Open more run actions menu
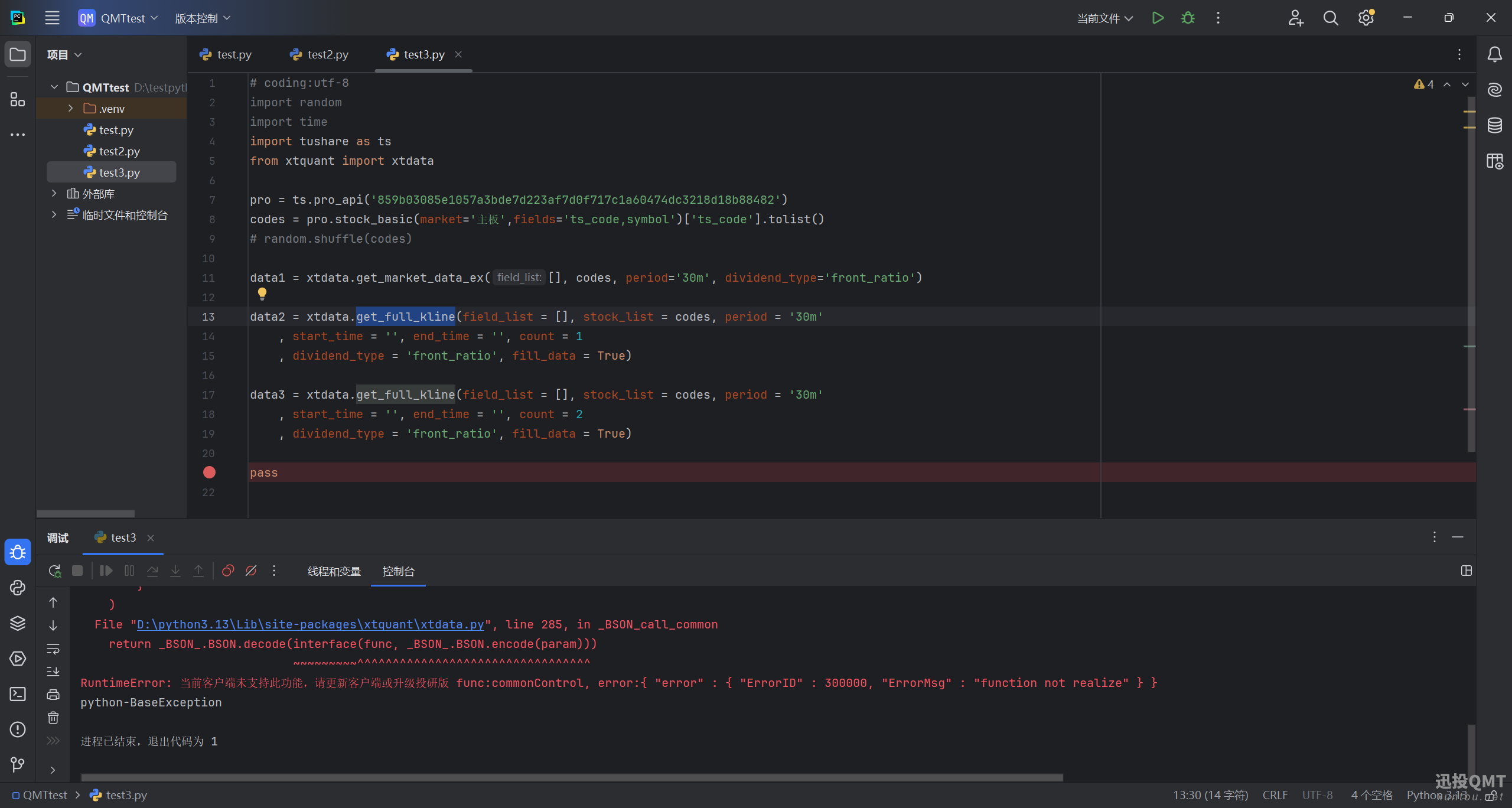This screenshot has height=808, width=1512. point(1218,18)
